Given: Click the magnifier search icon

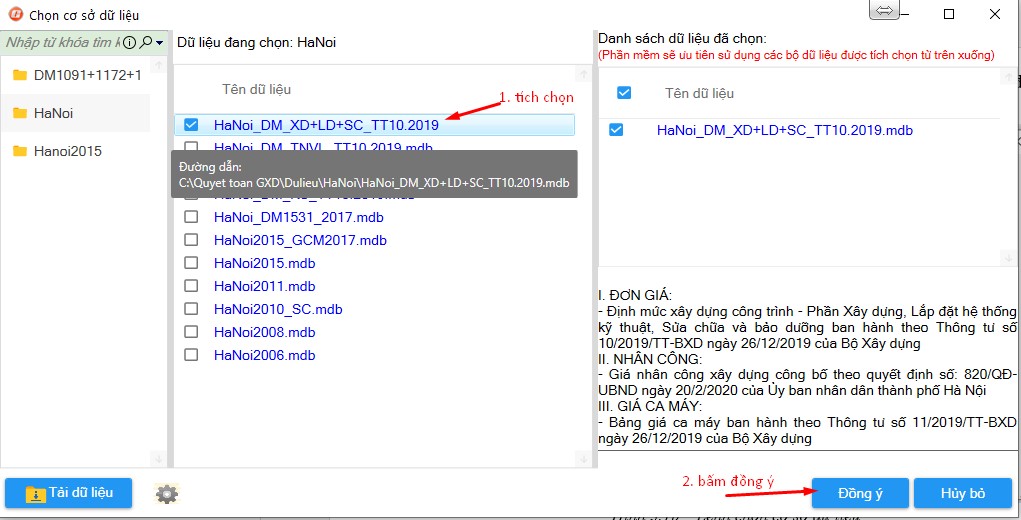Looking at the screenshot, I should [146, 43].
